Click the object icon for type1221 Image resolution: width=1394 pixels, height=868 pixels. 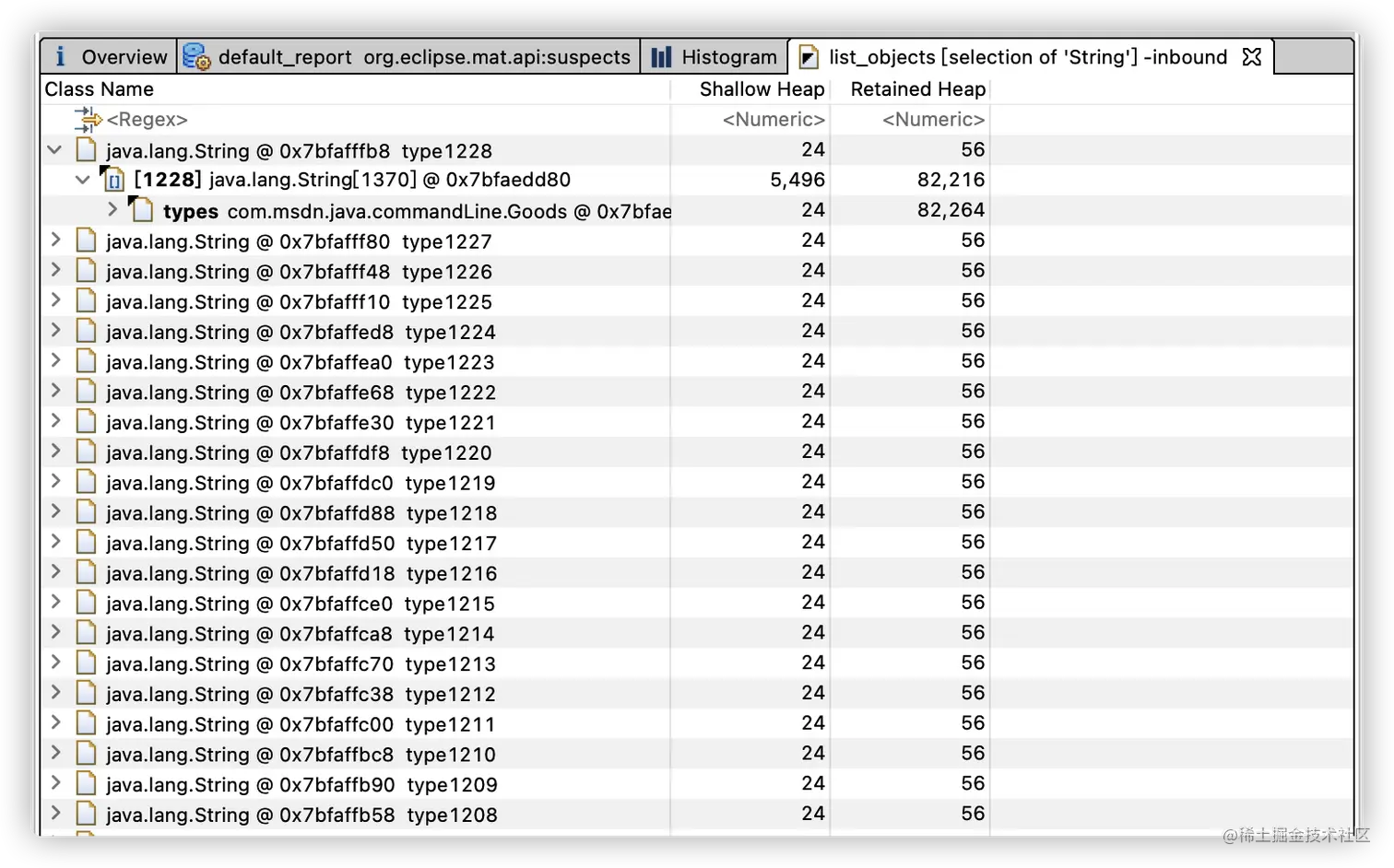[x=86, y=422]
